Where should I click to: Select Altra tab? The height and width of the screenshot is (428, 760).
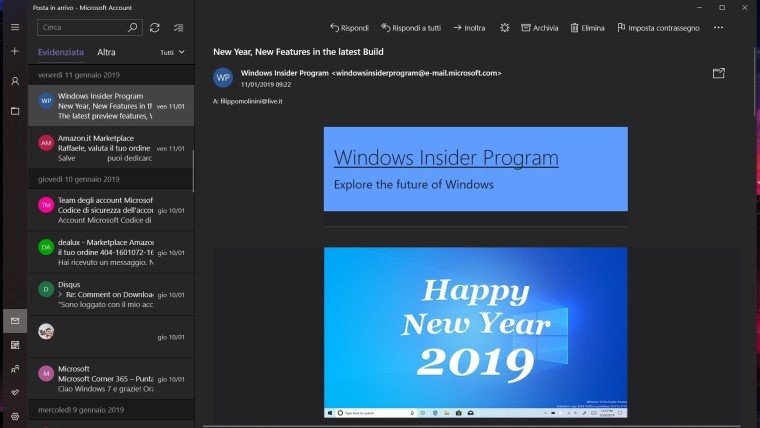pyautogui.click(x=106, y=52)
